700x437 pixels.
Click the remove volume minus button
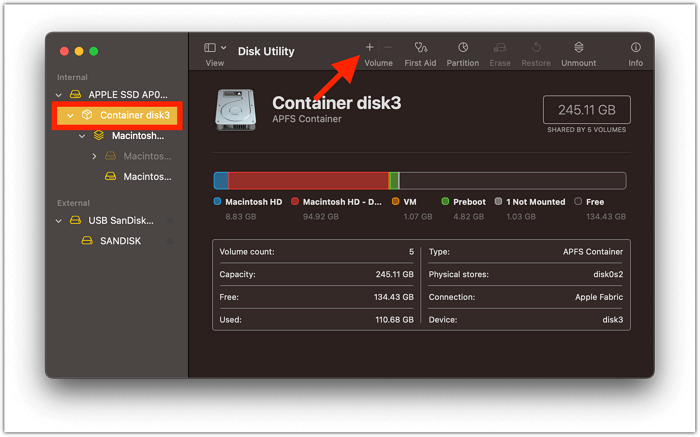388,47
